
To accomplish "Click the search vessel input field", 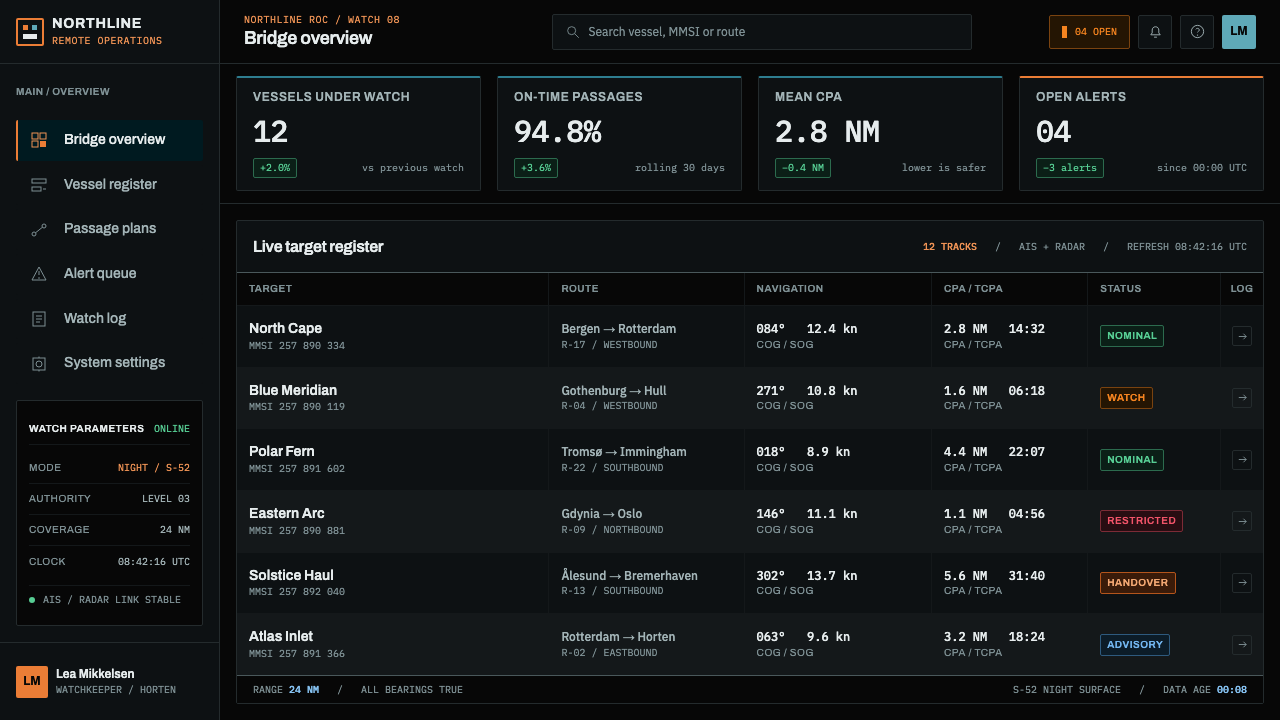I will [x=762, y=32].
